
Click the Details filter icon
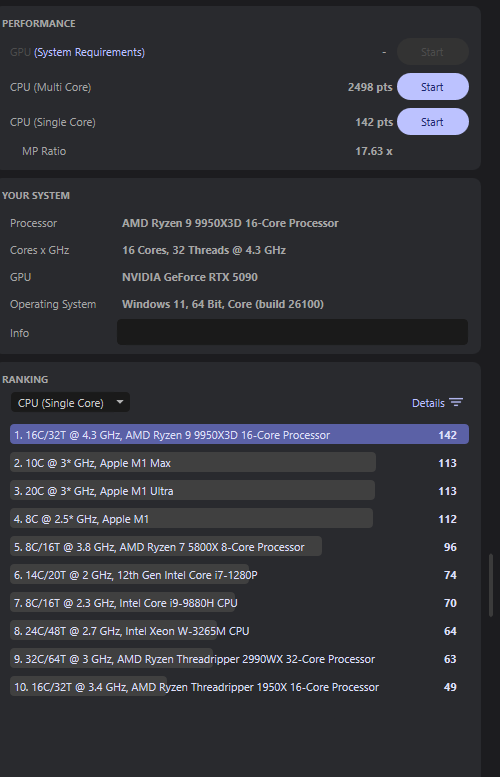455,402
